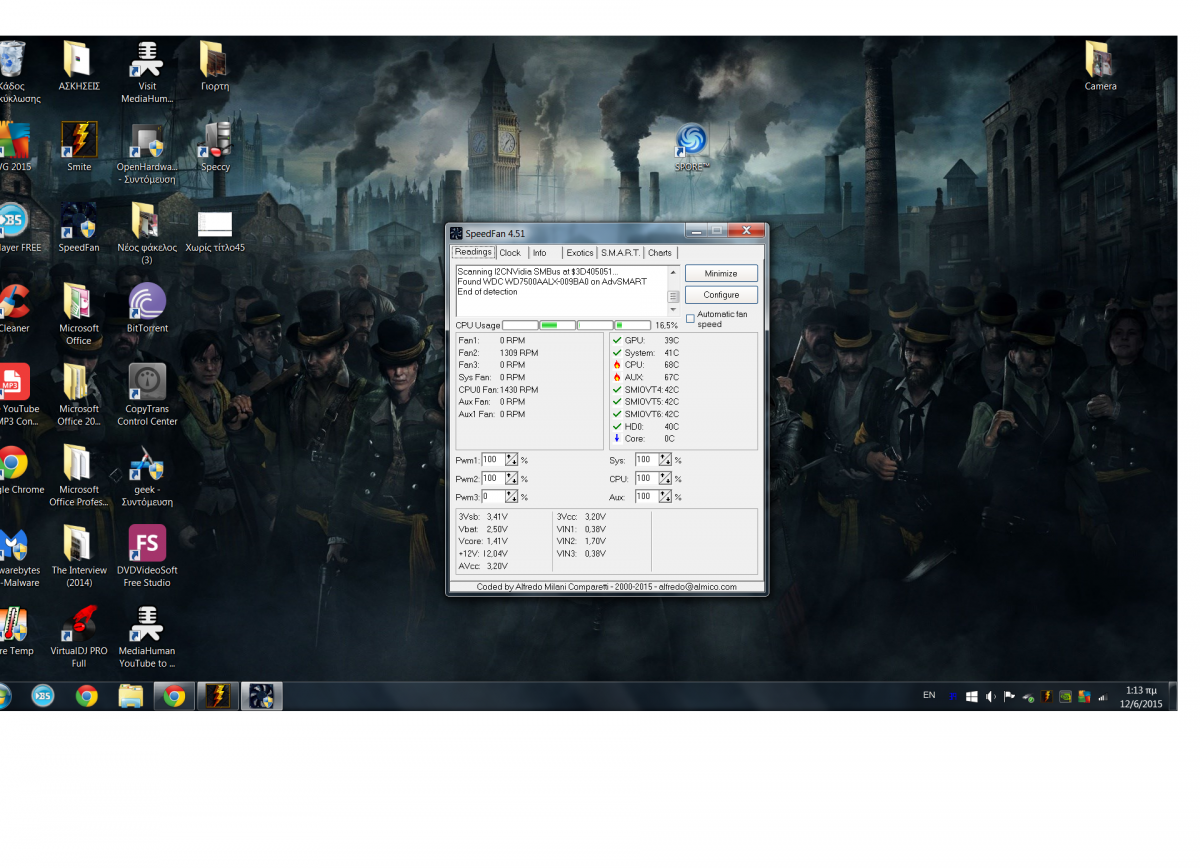Click the 16,5% CPU usage value
The height and width of the screenshot is (868, 1200).
tap(667, 326)
